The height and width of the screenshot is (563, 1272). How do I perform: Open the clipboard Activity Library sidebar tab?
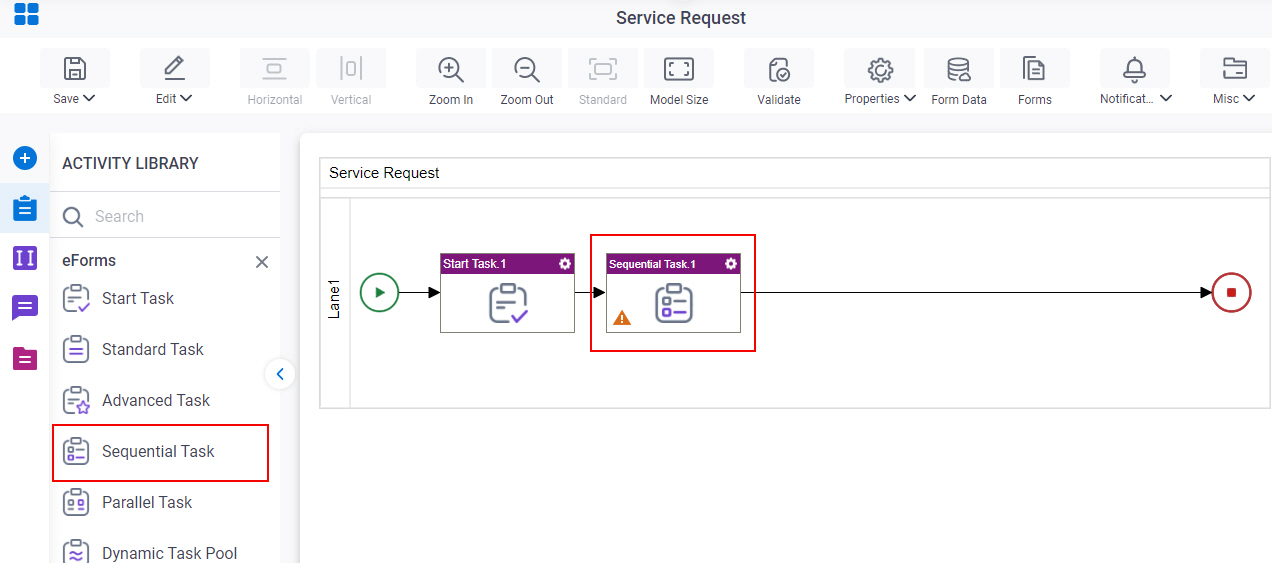25,208
